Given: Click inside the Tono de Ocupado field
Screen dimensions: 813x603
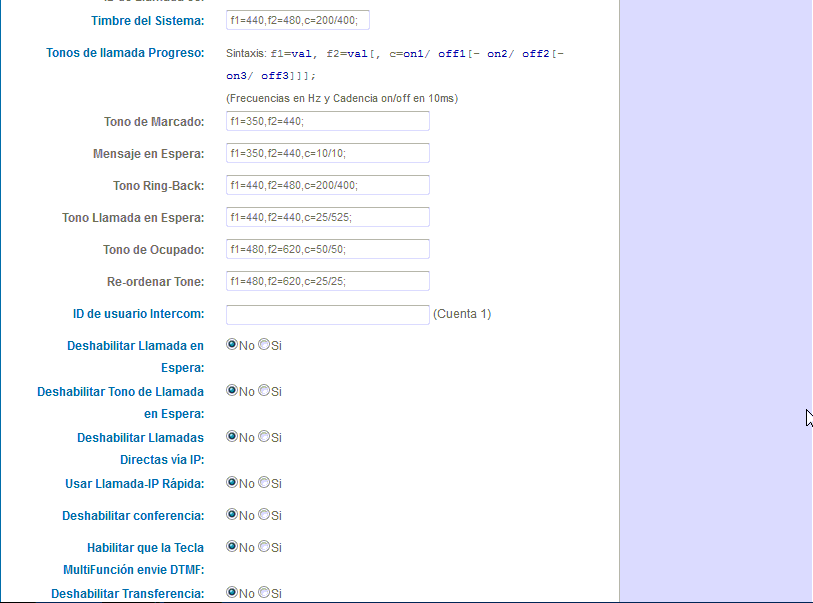Looking at the screenshot, I should [x=328, y=248].
